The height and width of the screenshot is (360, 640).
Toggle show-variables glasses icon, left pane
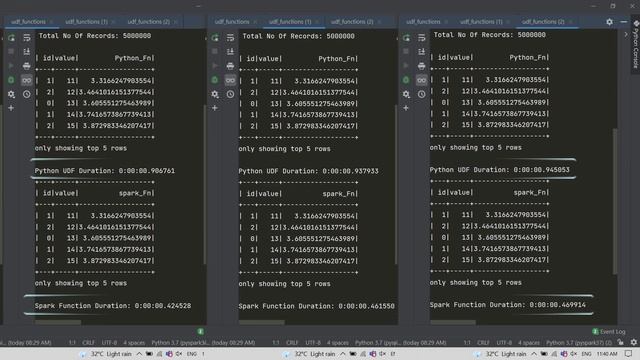(x=27, y=80)
